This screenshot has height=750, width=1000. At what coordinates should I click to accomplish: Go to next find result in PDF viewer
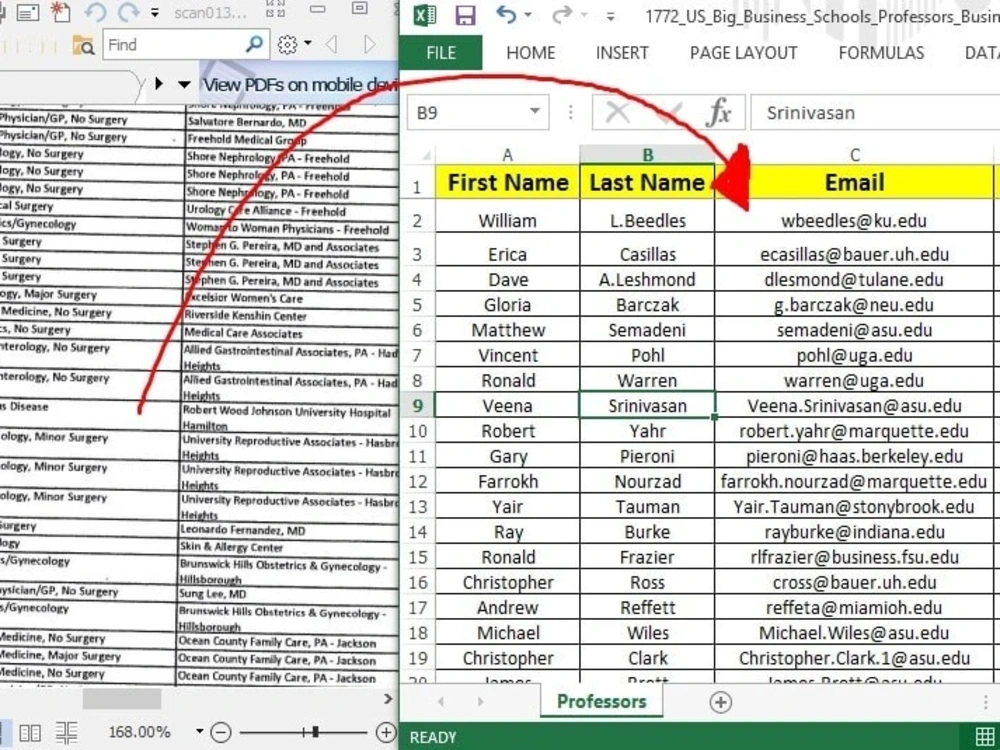click(369, 44)
